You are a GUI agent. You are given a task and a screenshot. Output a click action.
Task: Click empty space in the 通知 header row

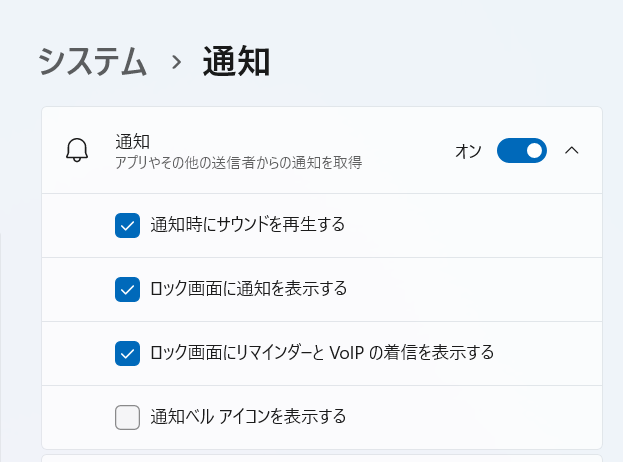click(410, 151)
